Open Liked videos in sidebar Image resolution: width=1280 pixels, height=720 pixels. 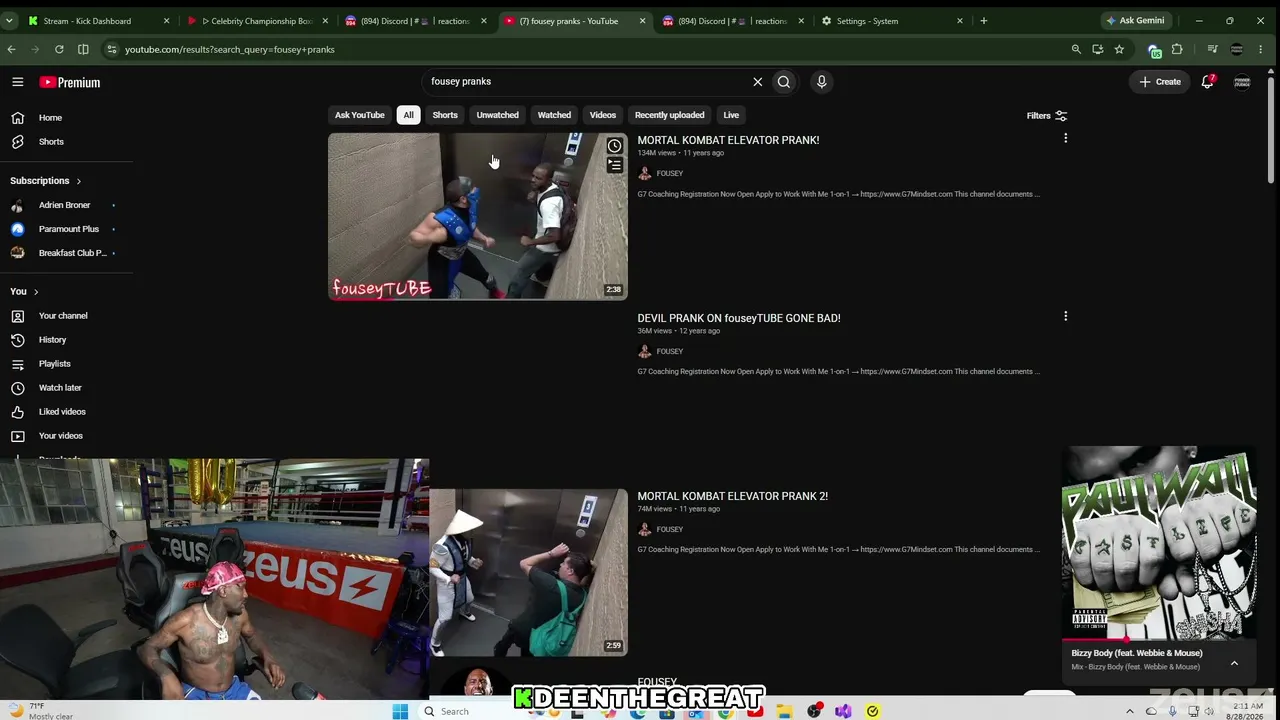60,412
